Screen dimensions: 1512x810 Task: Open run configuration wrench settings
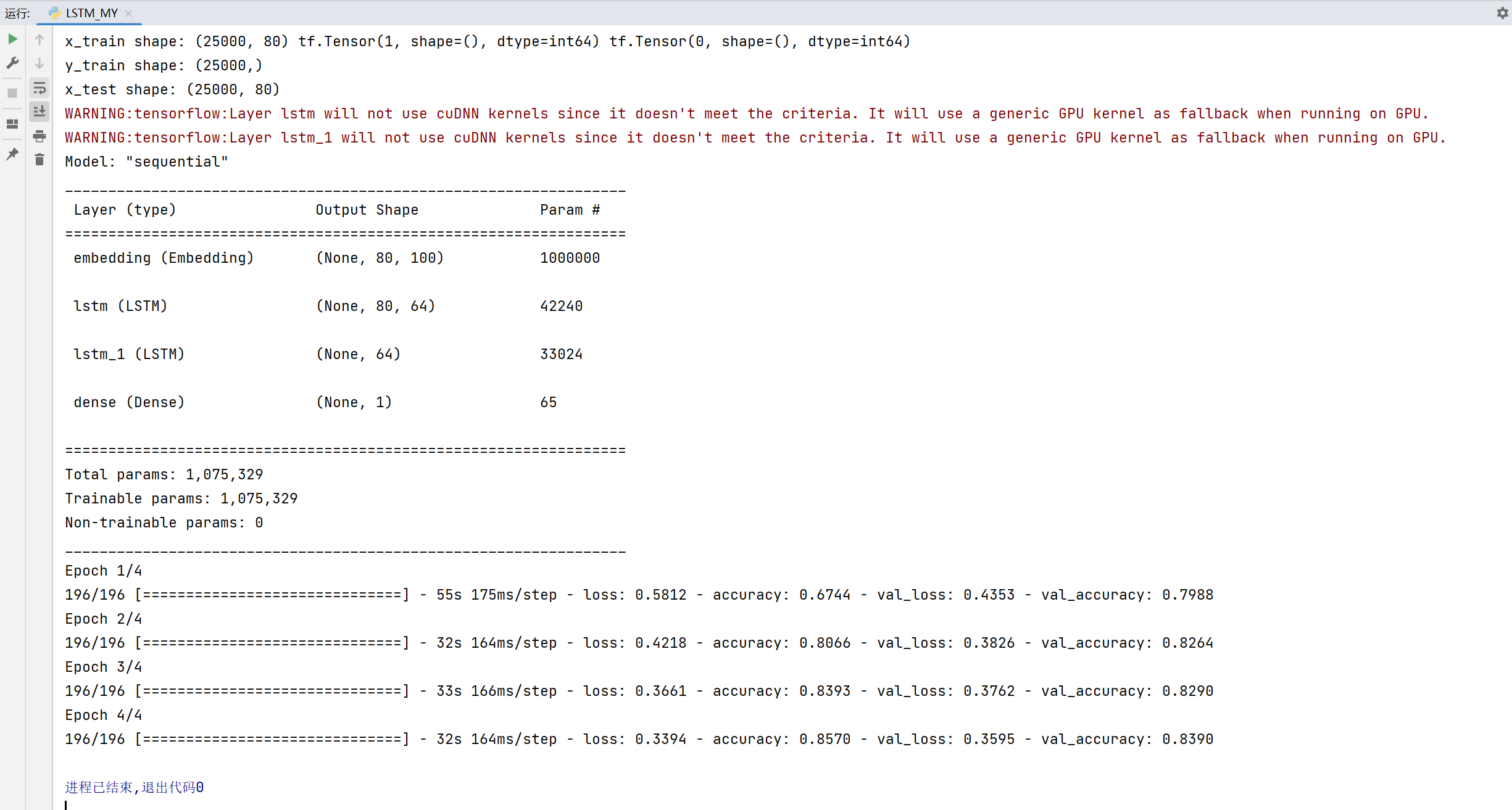coord(12,63)
